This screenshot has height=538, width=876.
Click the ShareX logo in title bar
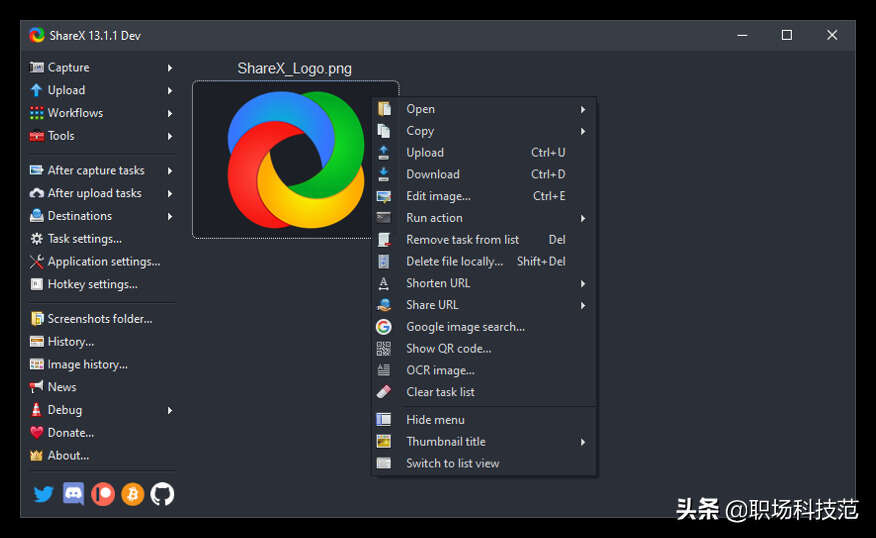[37, 35]
